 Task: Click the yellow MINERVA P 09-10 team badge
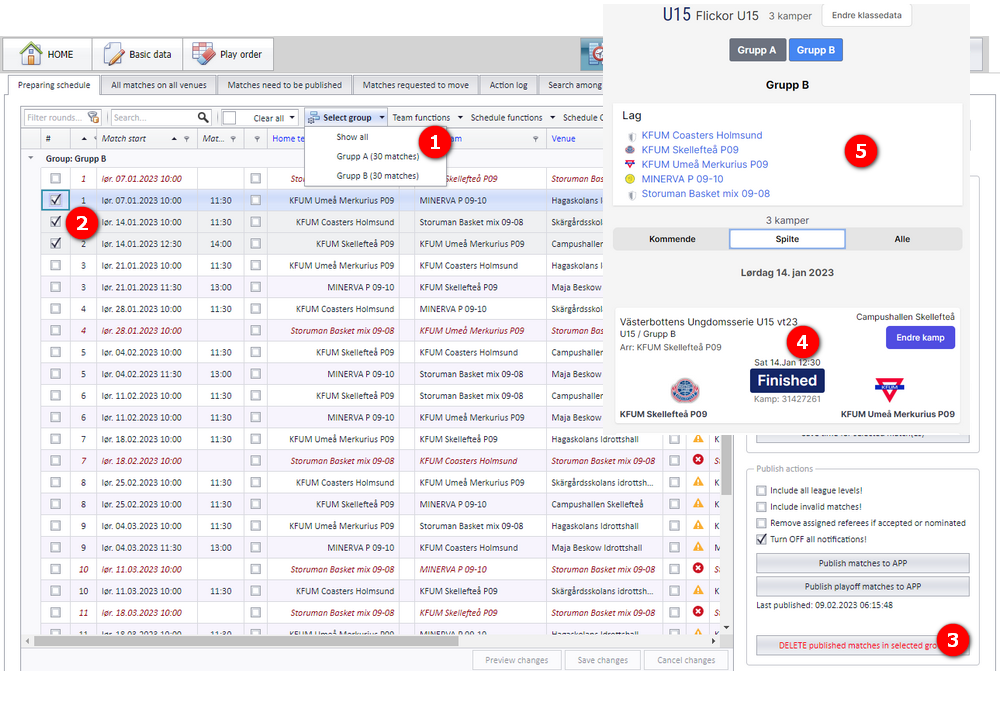(630, 179)
